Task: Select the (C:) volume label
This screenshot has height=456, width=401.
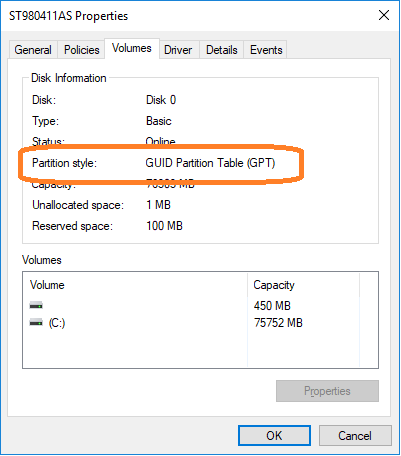Action: click(57, 323)
